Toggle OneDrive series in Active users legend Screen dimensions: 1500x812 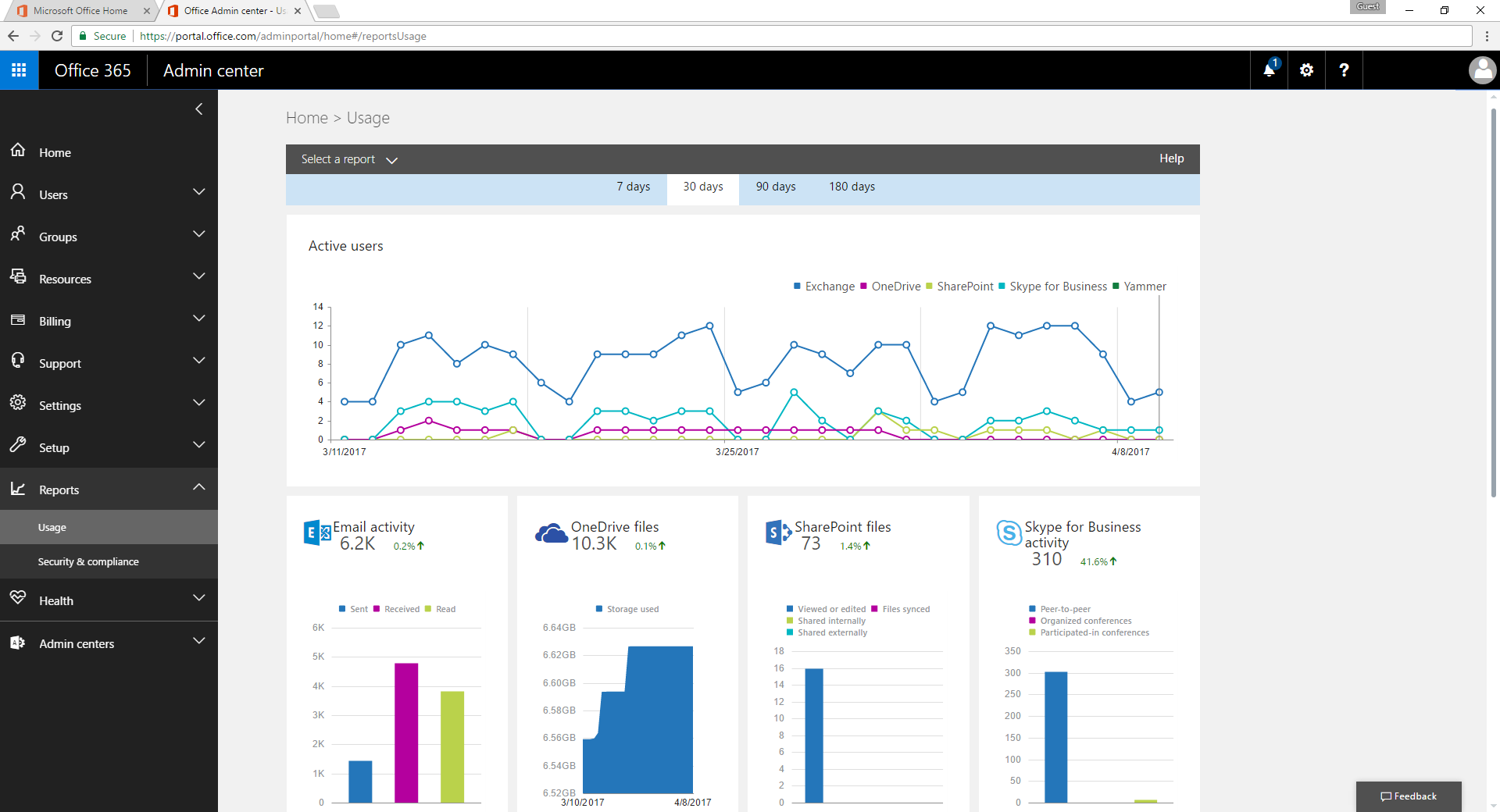(x=890, y=287)
